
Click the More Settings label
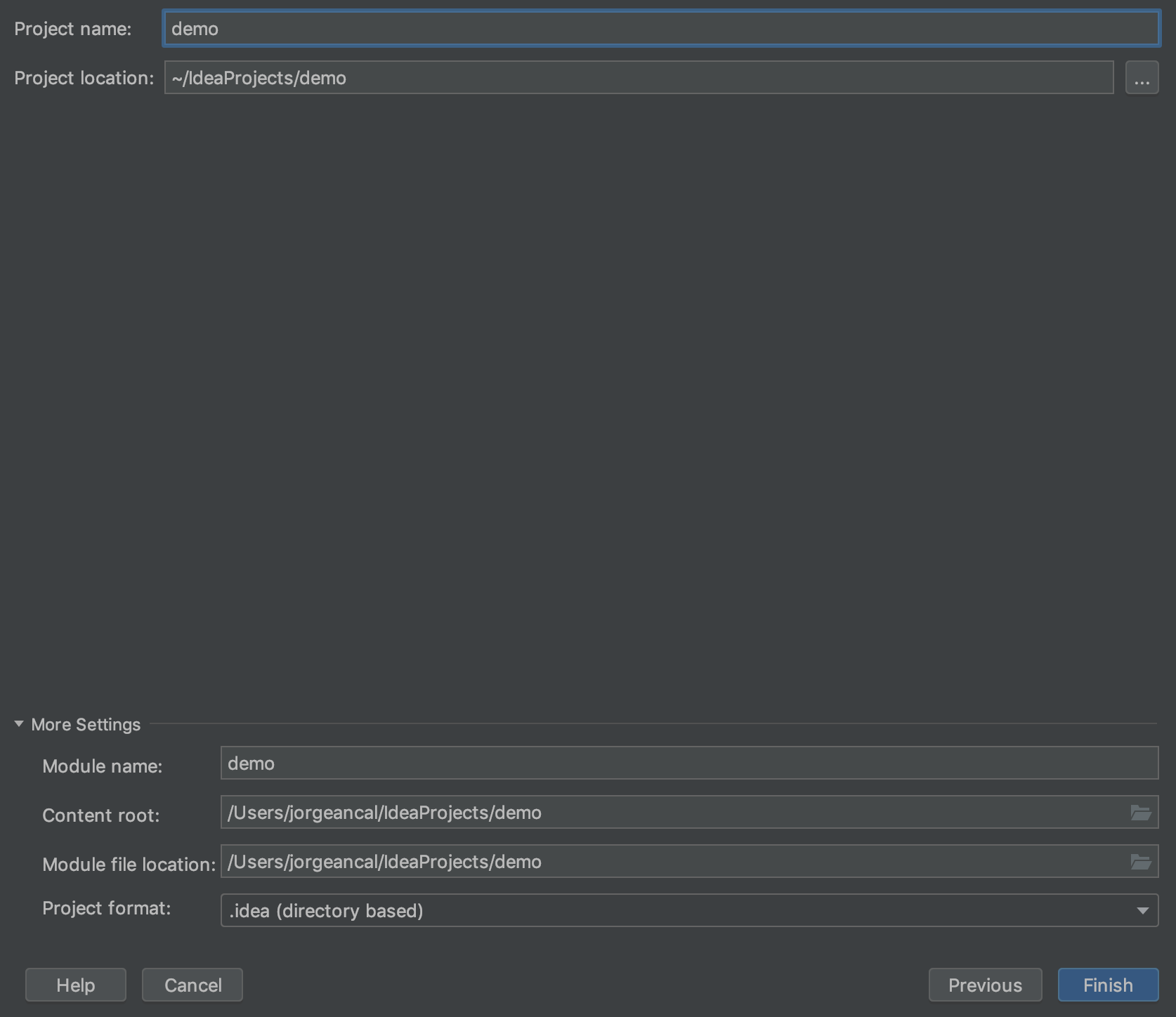click(x=86, y=724)
